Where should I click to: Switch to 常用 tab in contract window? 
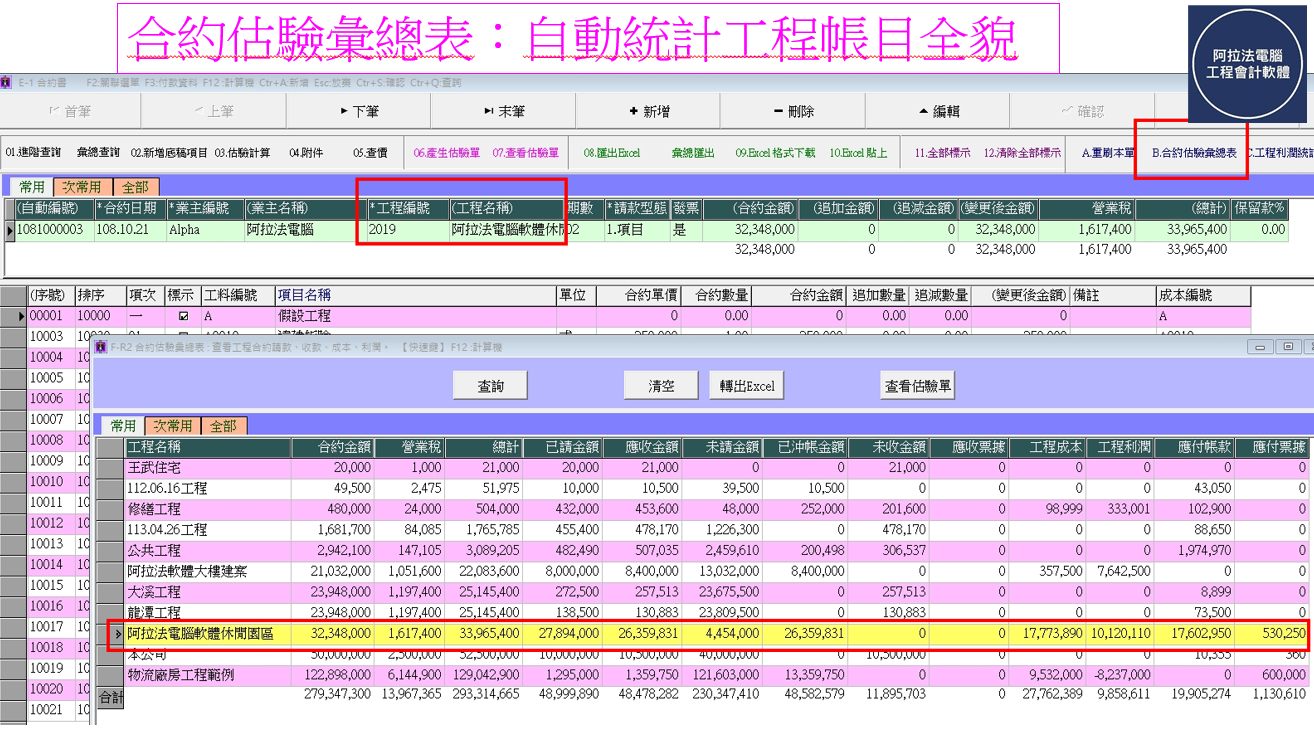click(x=31, y=187)
